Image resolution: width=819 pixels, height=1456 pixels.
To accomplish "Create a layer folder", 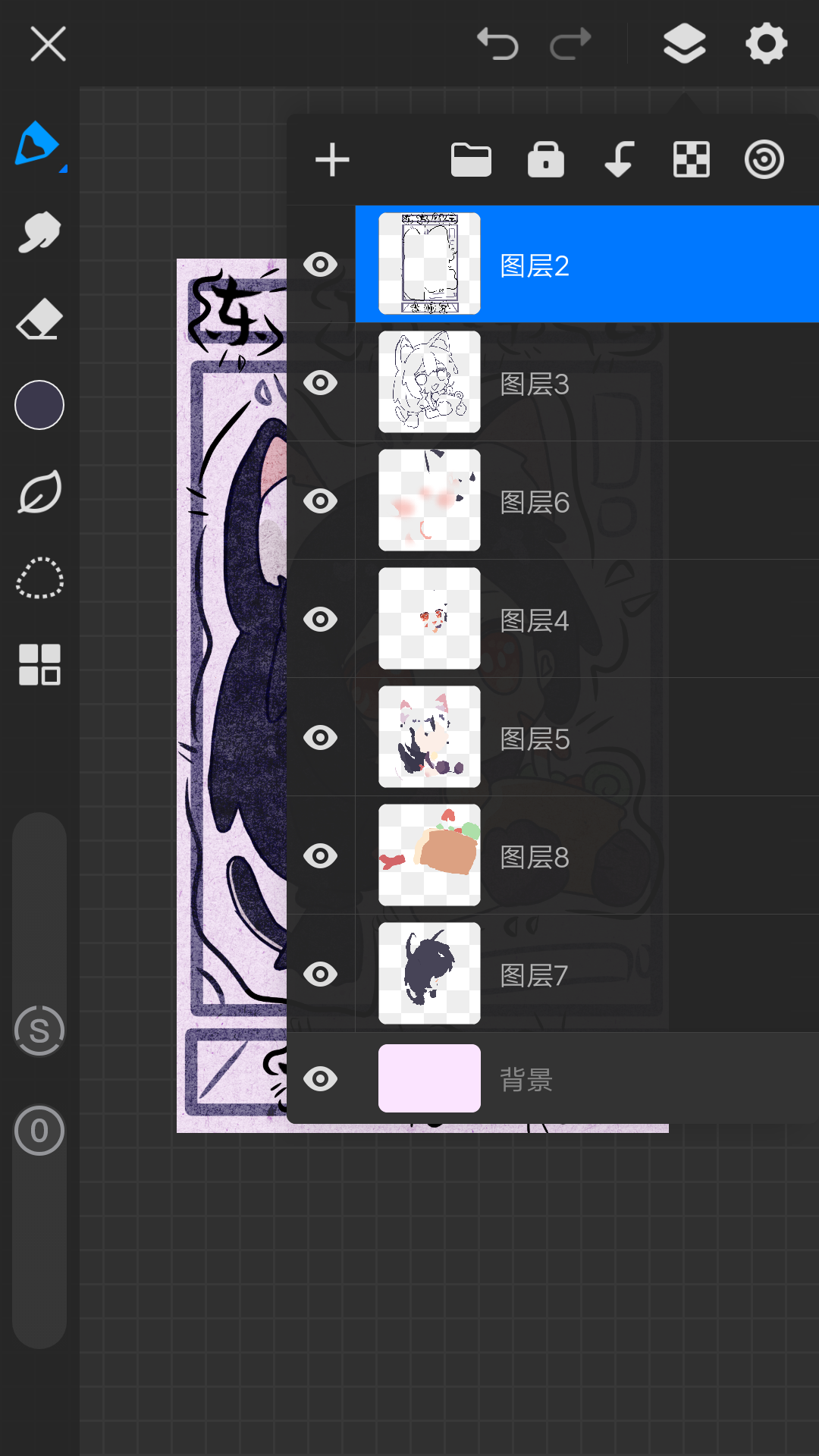I will pyautogui.click(x=471, y=160).
